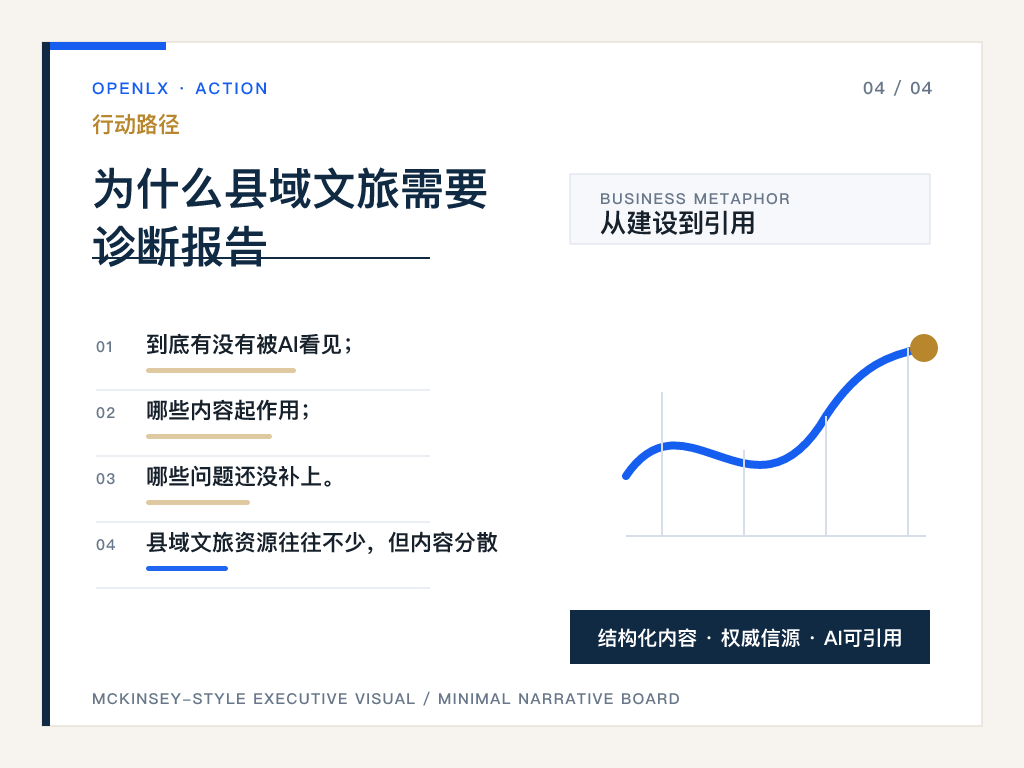Screen dimensions: 1024x768
Task: Click list item '县域文旅资源往往不少，但内容分散'
Action: point(322,542)
